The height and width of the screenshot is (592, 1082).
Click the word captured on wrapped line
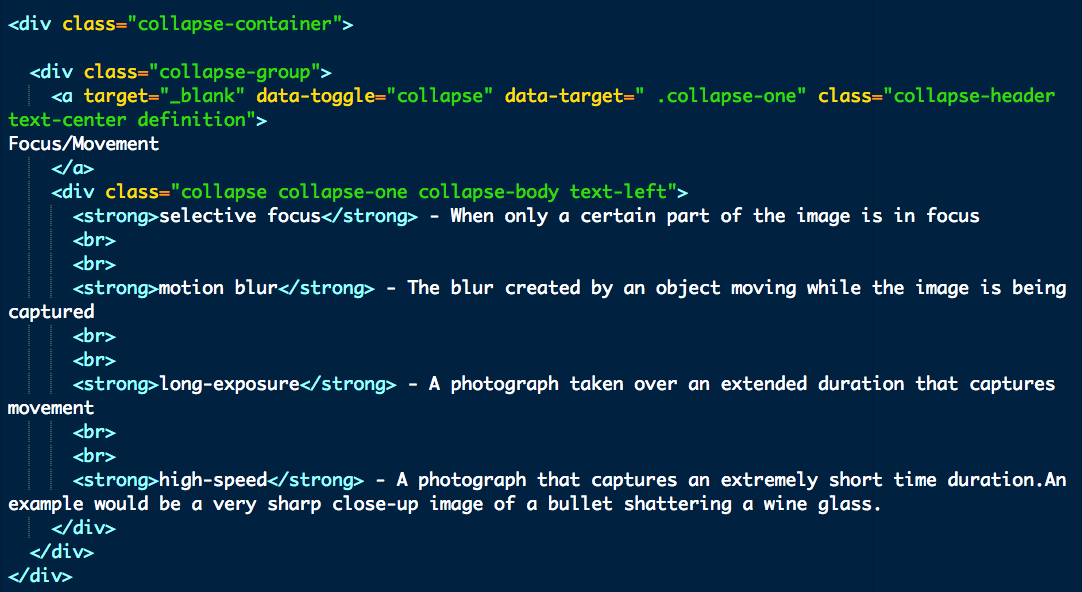pyautogui.click(x=51, y=312)
